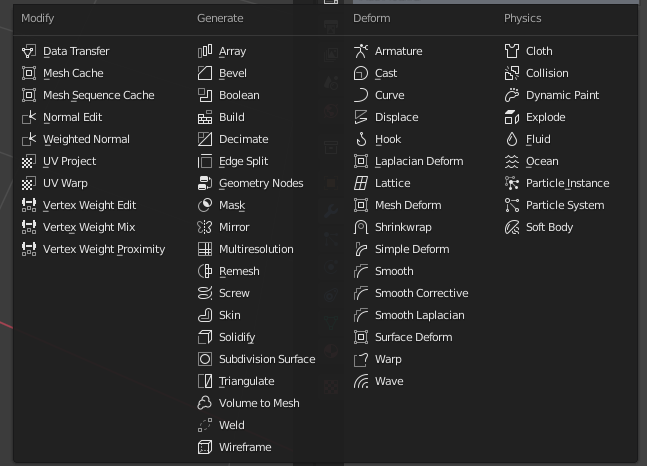The height and width of the screenshot is (466, 647).
Task: Click the Geometry Nodes icon
Action: pyautogui.click(x=205, y=183)
